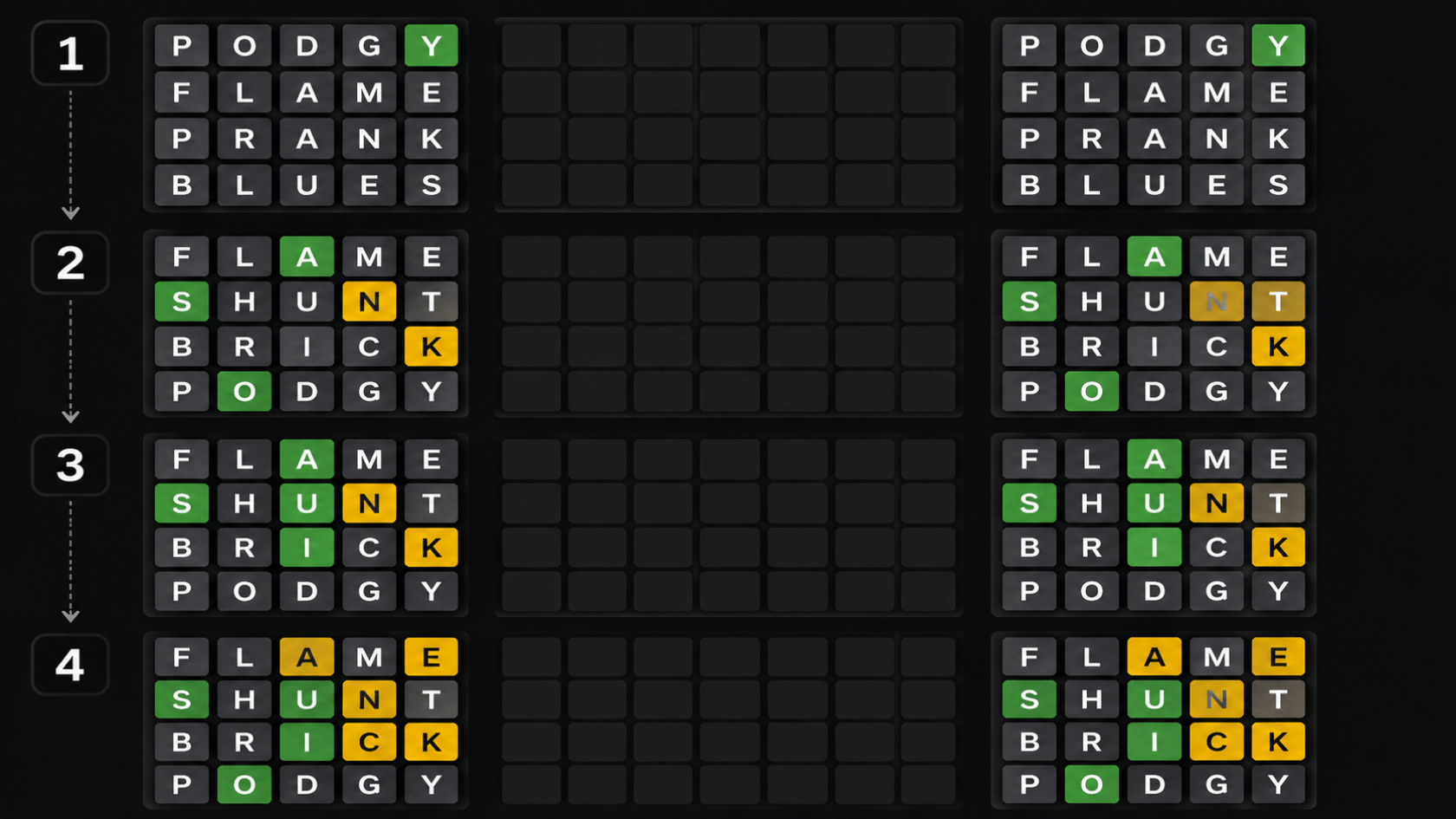Click gray Y tile of PODGY, step 3 right board
This screenshot has height=819, width=1456.
pyautogui.click(x=1278, y=592)
